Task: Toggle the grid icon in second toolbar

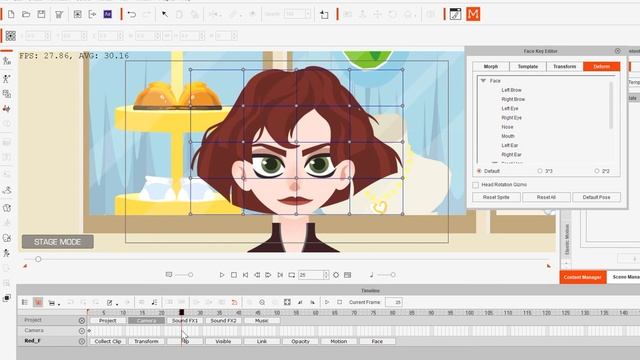Action: point(11,36)
